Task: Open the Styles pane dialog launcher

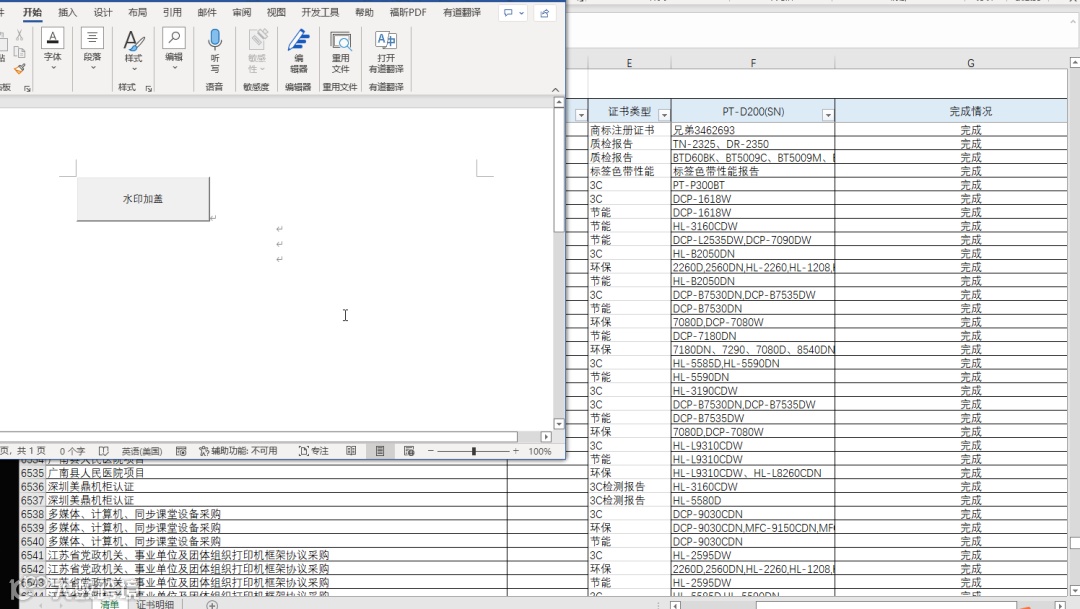Action: (x=148, y=88)
